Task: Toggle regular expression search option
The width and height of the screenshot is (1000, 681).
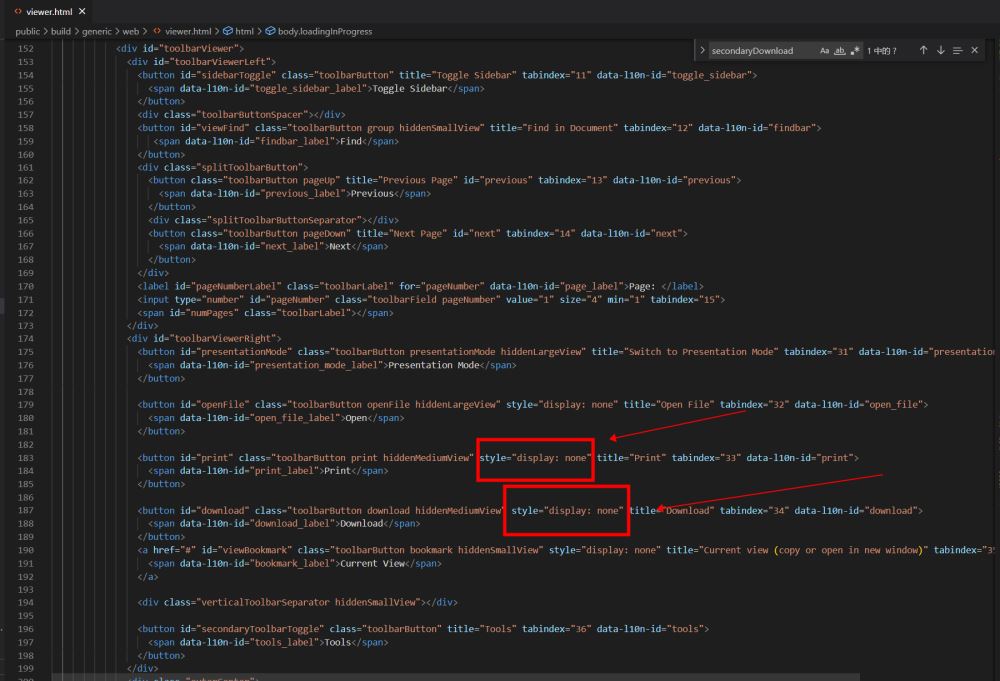Action: pyautogui.click(x=855, y=50)
